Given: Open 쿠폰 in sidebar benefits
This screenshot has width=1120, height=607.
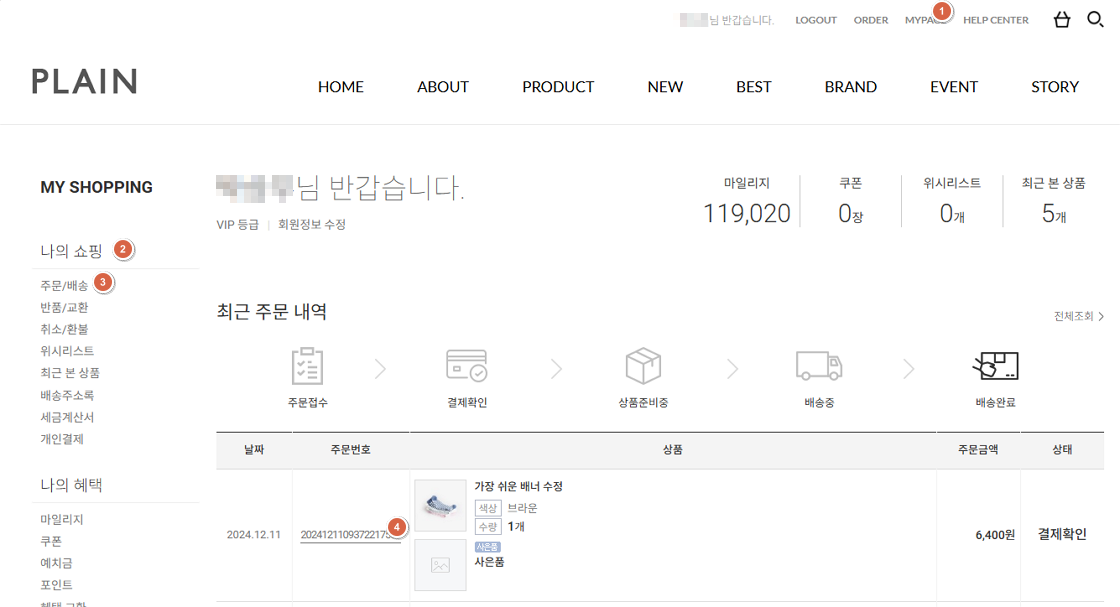Looking at the screenshot, I should coord(51,541).
